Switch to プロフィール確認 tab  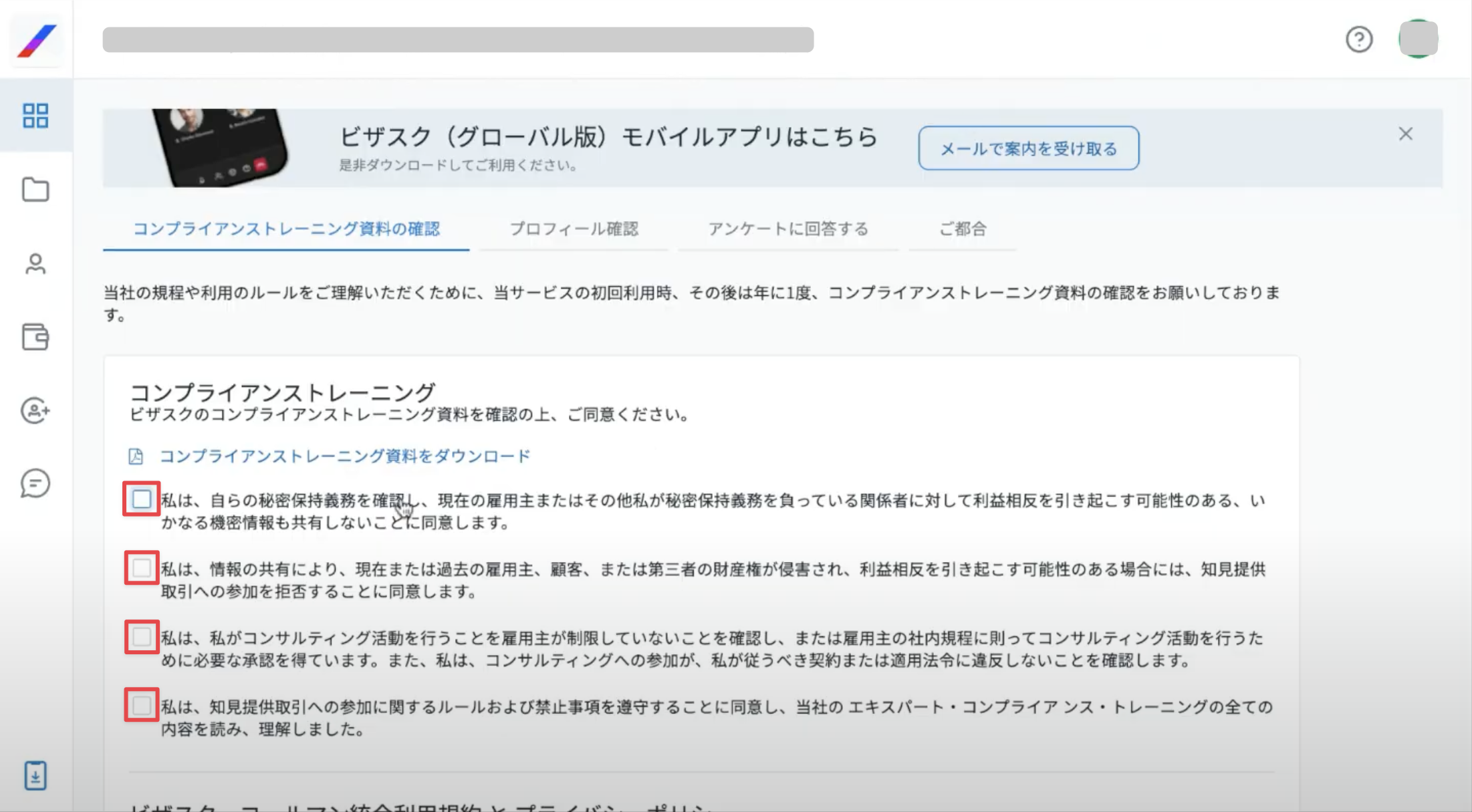(x=574, y=229)
